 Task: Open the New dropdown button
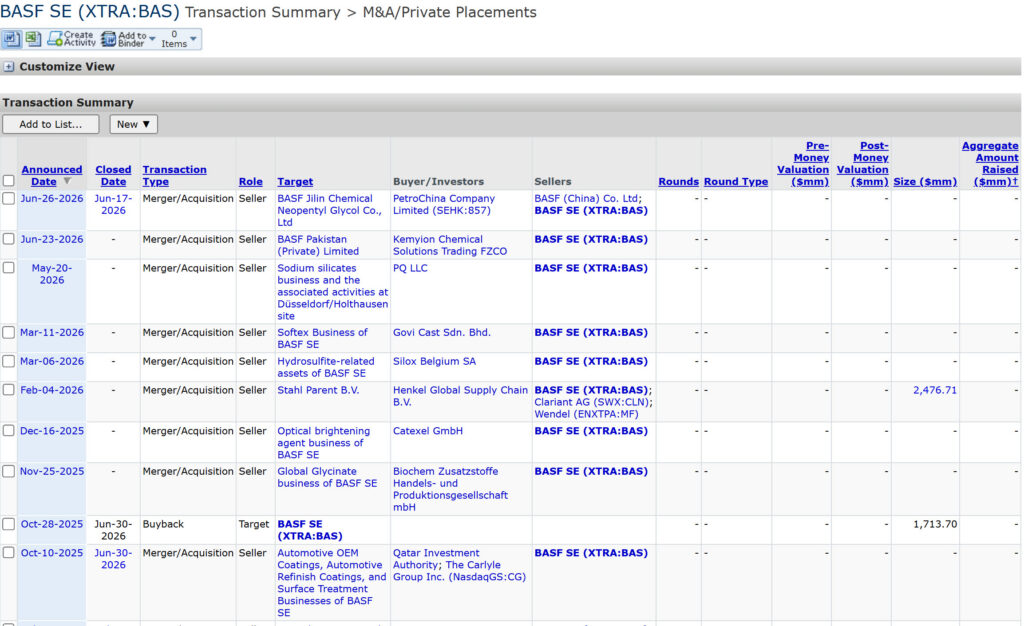point(133,124)
